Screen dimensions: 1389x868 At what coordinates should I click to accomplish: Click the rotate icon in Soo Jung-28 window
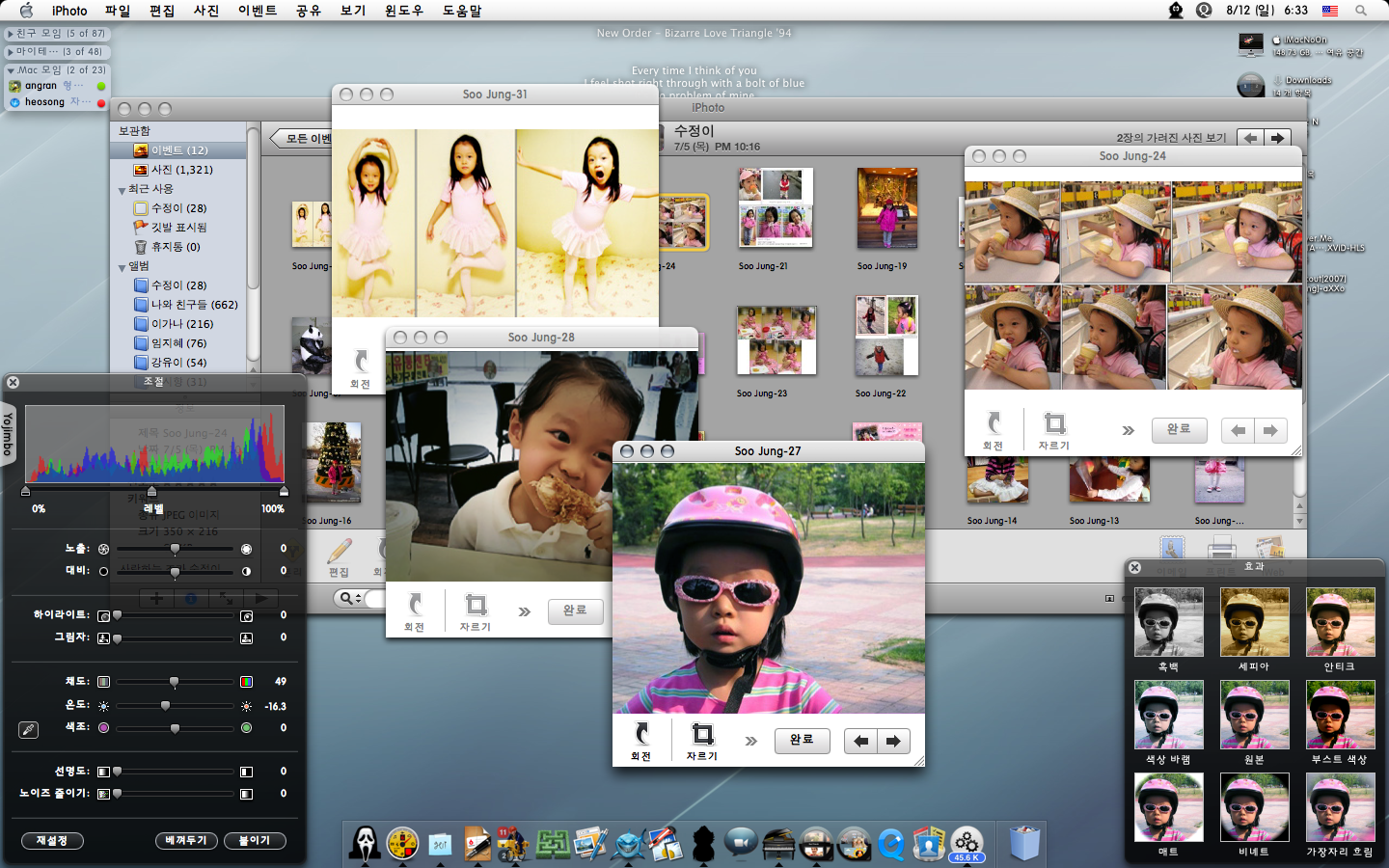pos(415,605)
